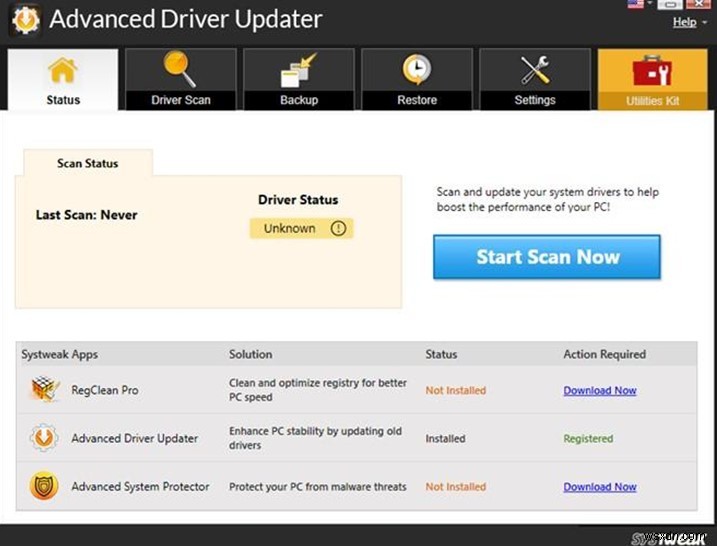
Task: Click the Start Scan Now button
Action: [547, 257]
